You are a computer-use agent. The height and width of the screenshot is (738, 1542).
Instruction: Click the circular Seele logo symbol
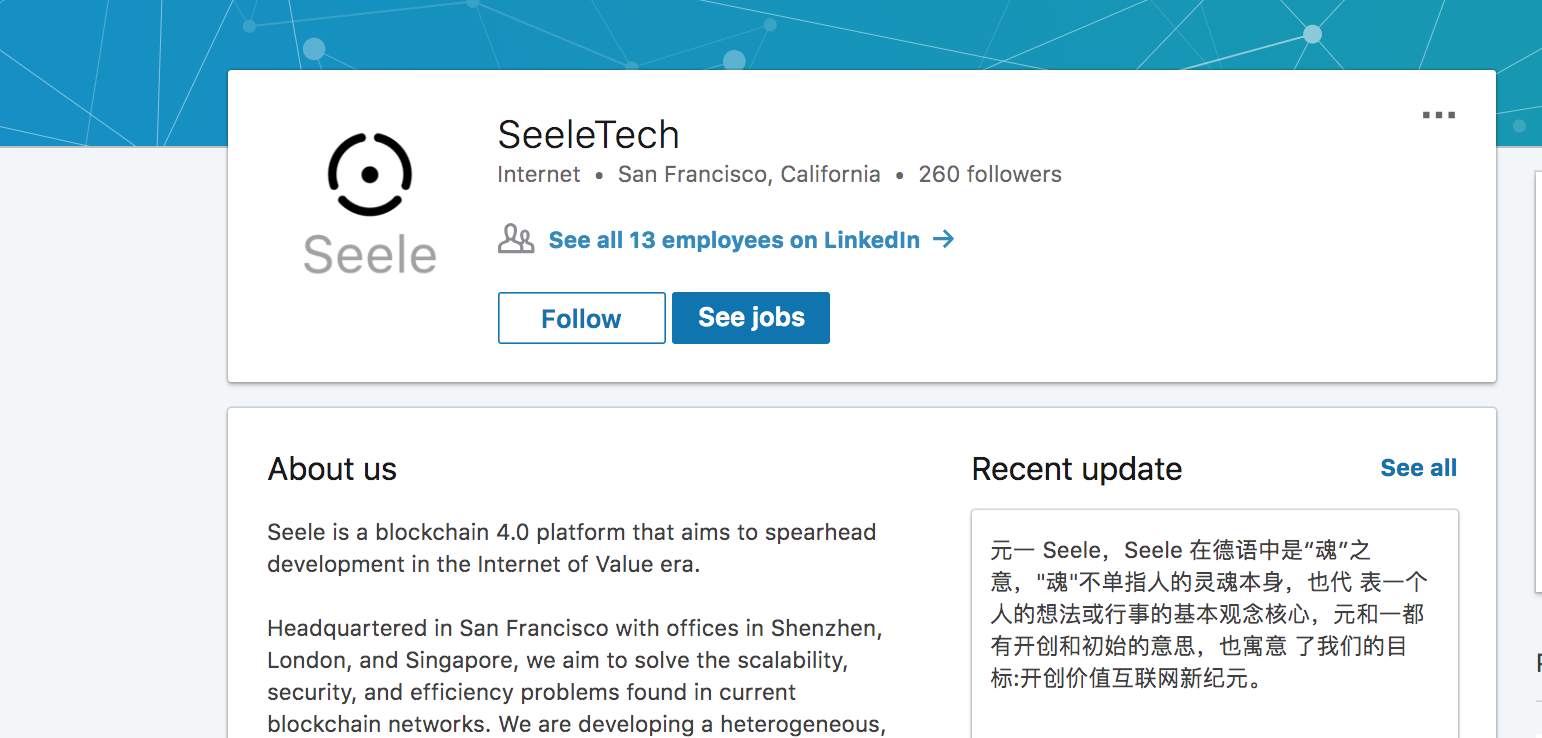pos(370,174)
